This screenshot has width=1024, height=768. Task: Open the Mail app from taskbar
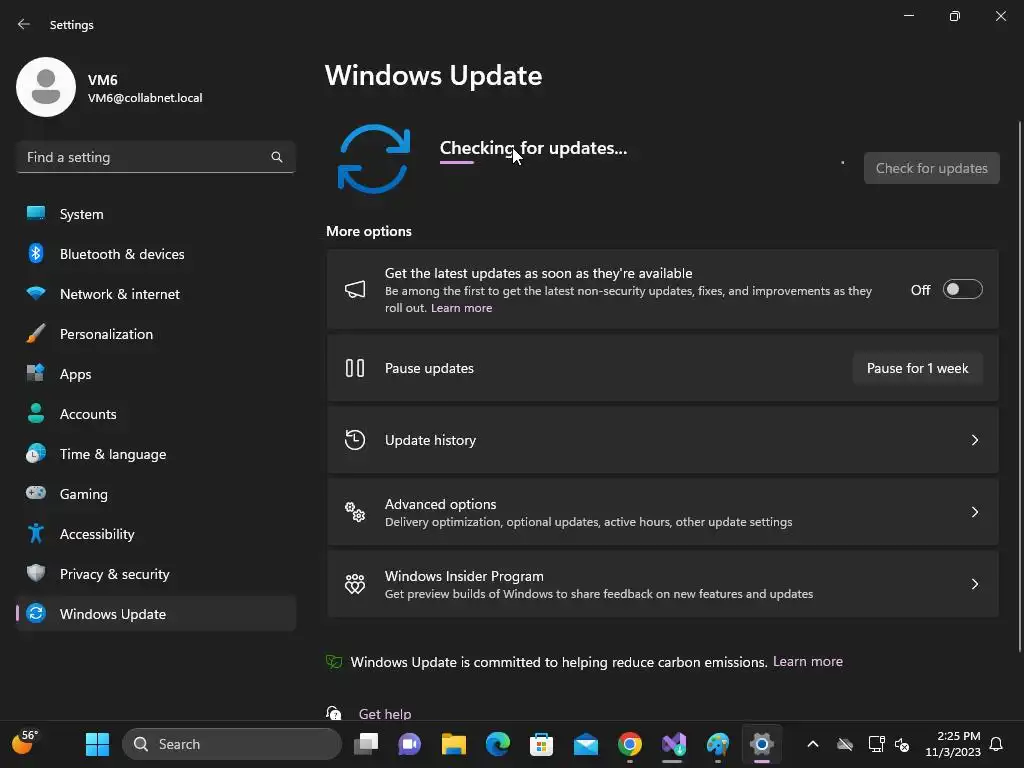pyautogui.click(x=586, y=744)
